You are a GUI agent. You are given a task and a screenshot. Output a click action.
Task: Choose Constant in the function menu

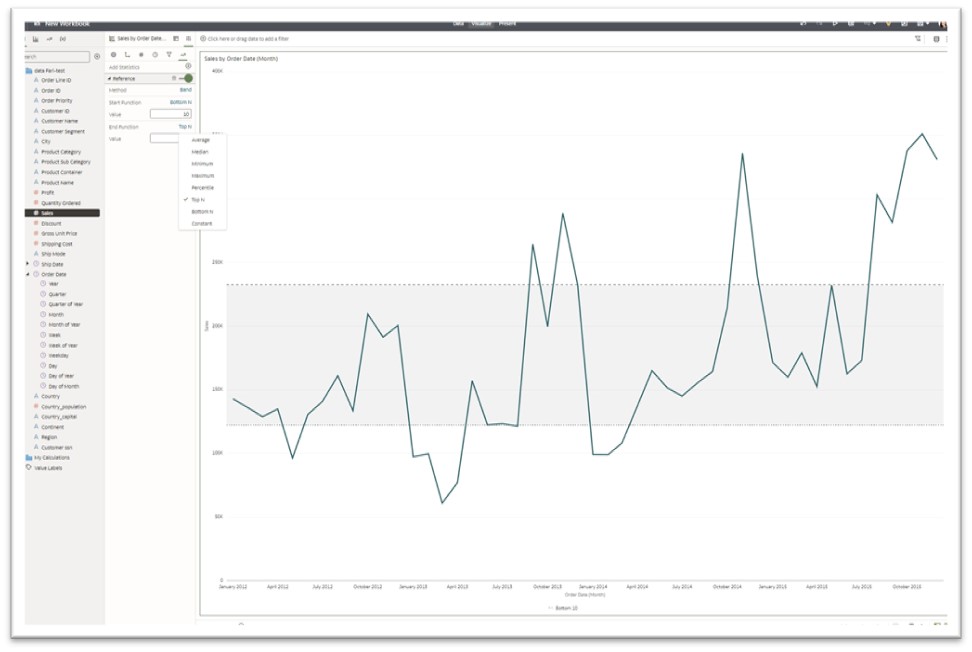(202, 224)
